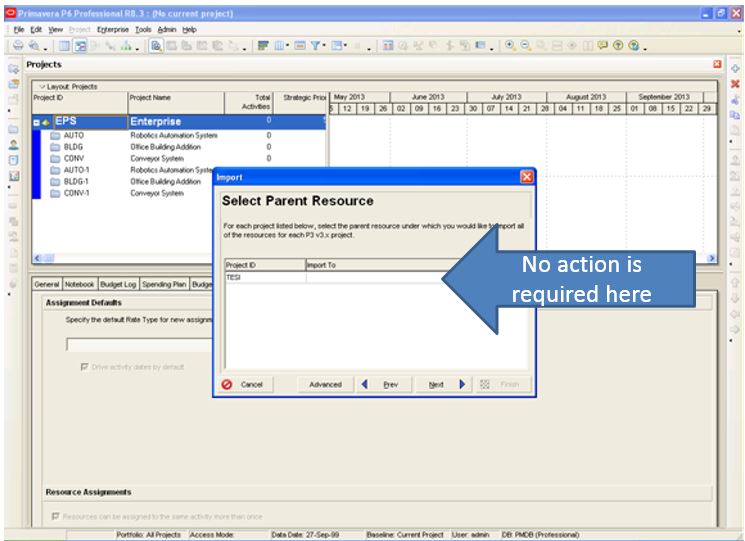
Task: Click the Zoom Out magnifier icon
Action: coord(526,46)
